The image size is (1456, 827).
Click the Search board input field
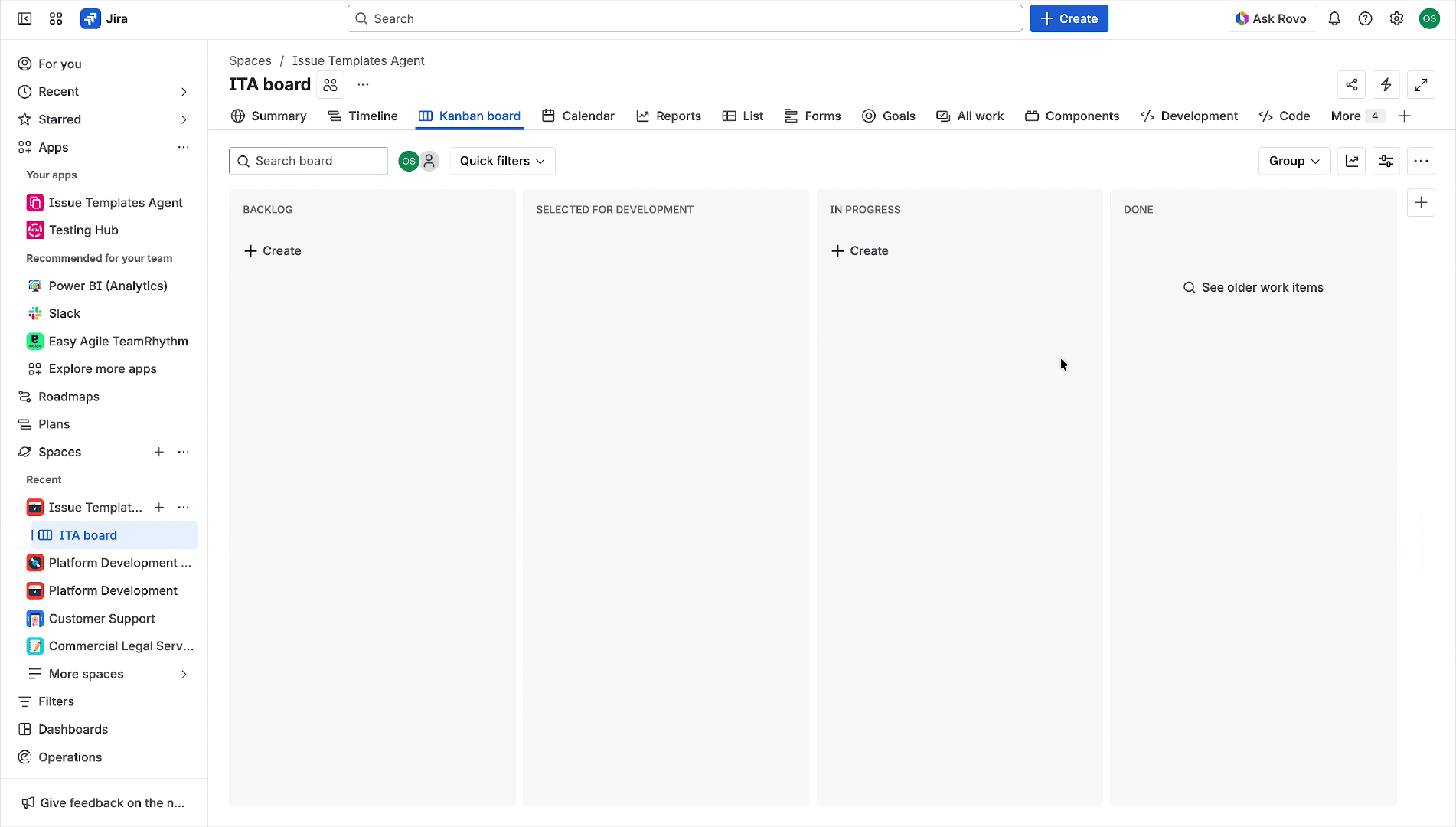308,161
